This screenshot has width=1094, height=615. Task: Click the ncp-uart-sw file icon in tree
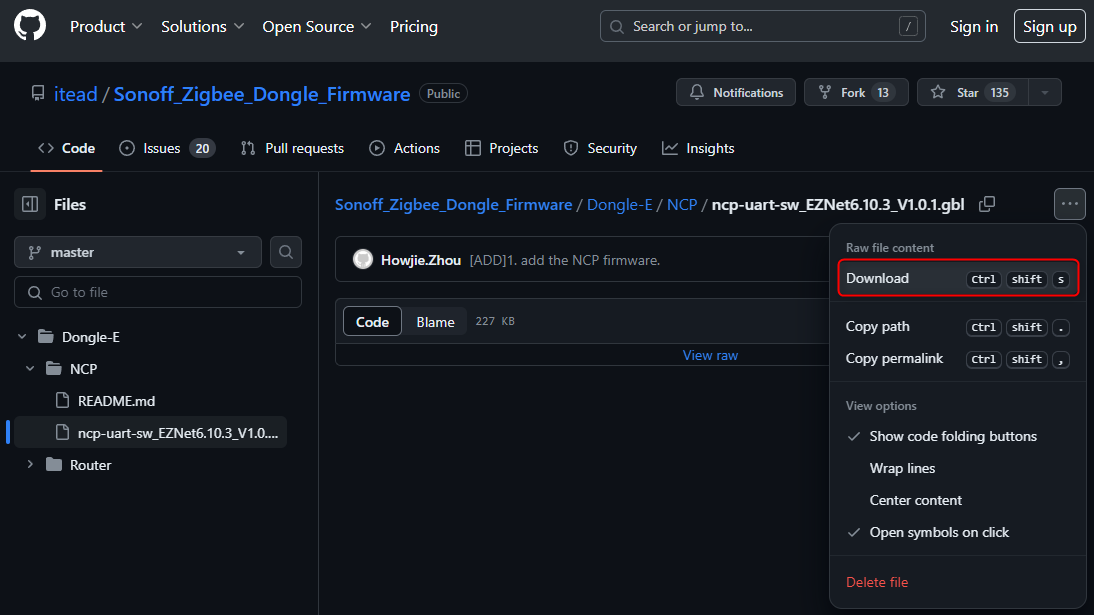tap(63, 433)
